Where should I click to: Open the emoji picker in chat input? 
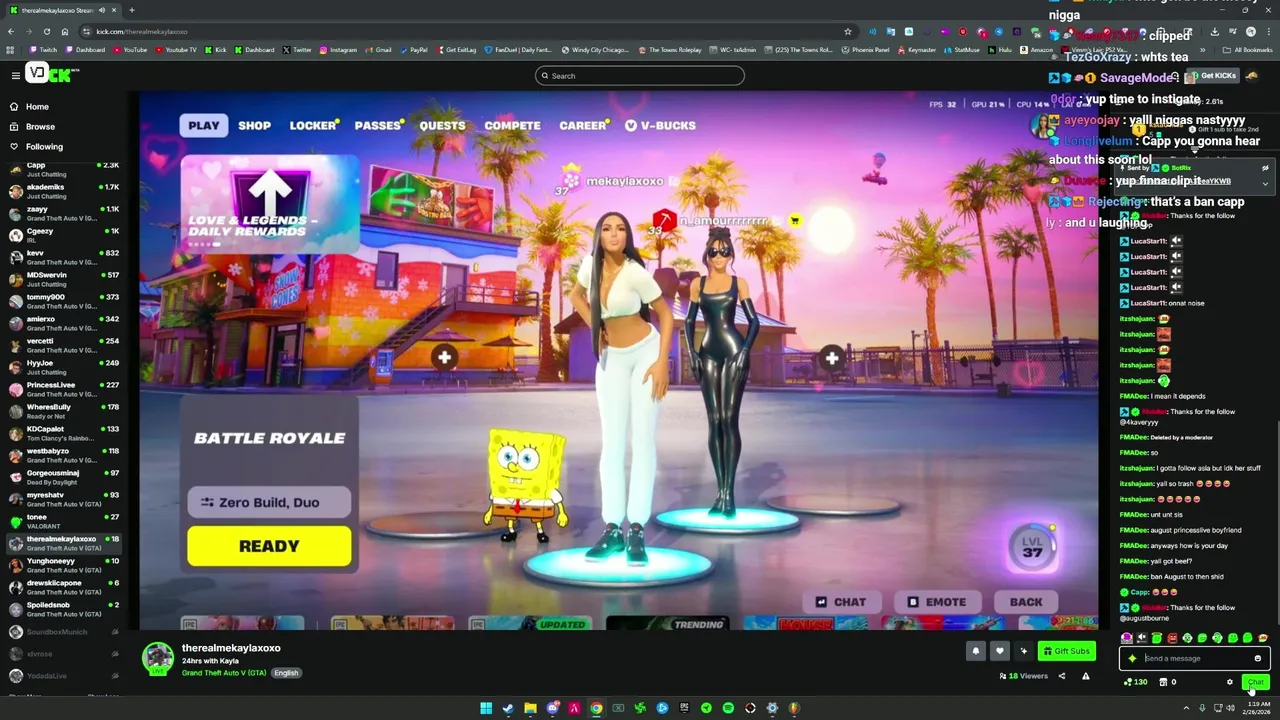[x=1257, y=658]
